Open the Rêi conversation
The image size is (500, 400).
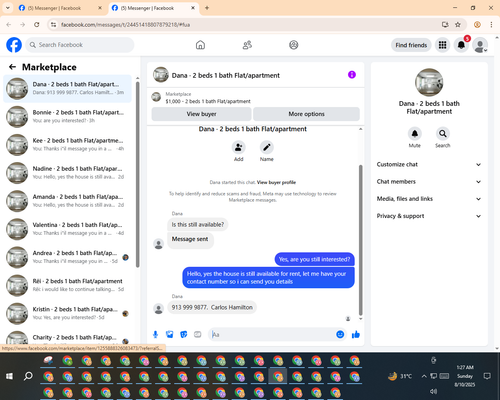tap(67, 285)
